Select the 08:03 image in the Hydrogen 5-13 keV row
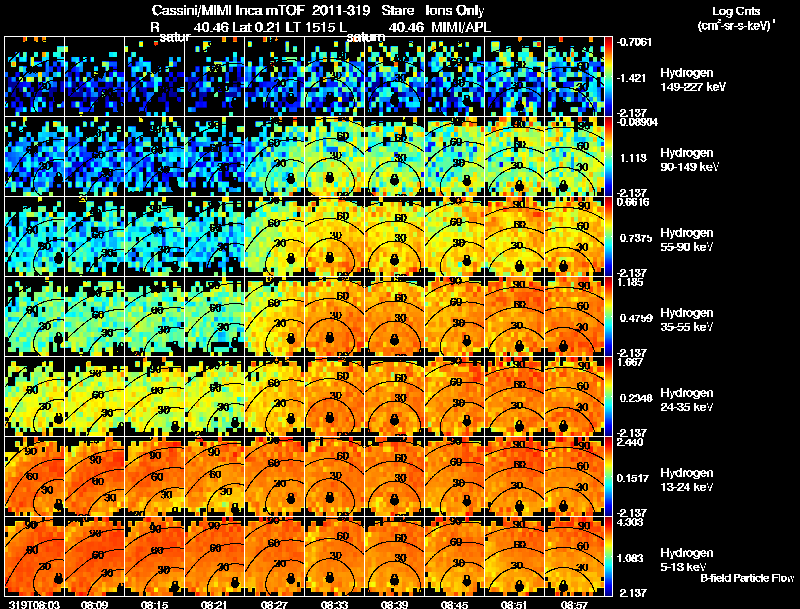800x609 pixels. point(35,556)
